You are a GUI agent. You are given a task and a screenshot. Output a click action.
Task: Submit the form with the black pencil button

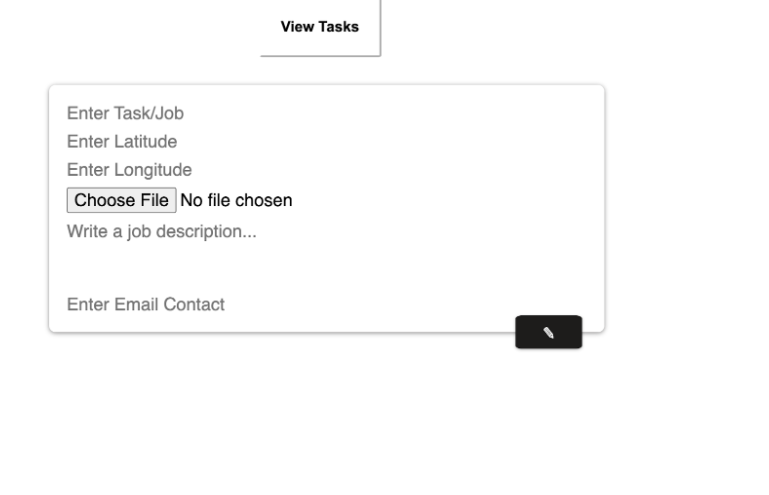(548, 333)
